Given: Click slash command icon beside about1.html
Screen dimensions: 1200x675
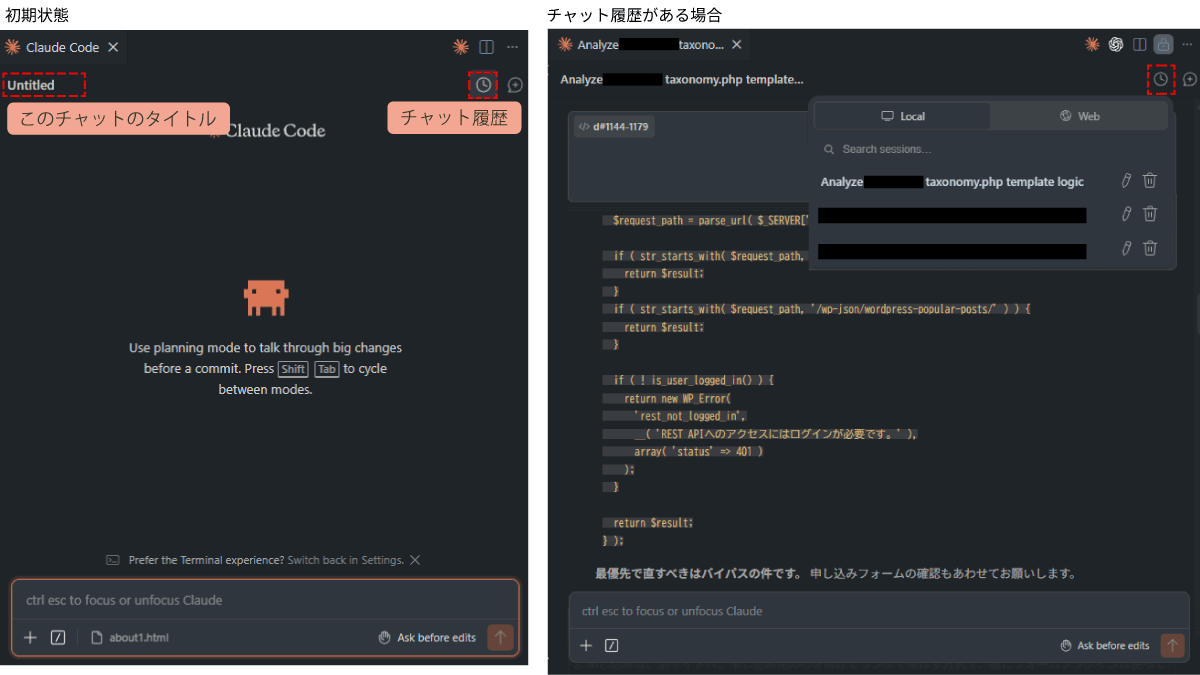Looking at the screenshot, I should pyautogui.click(x=58, y=637).
